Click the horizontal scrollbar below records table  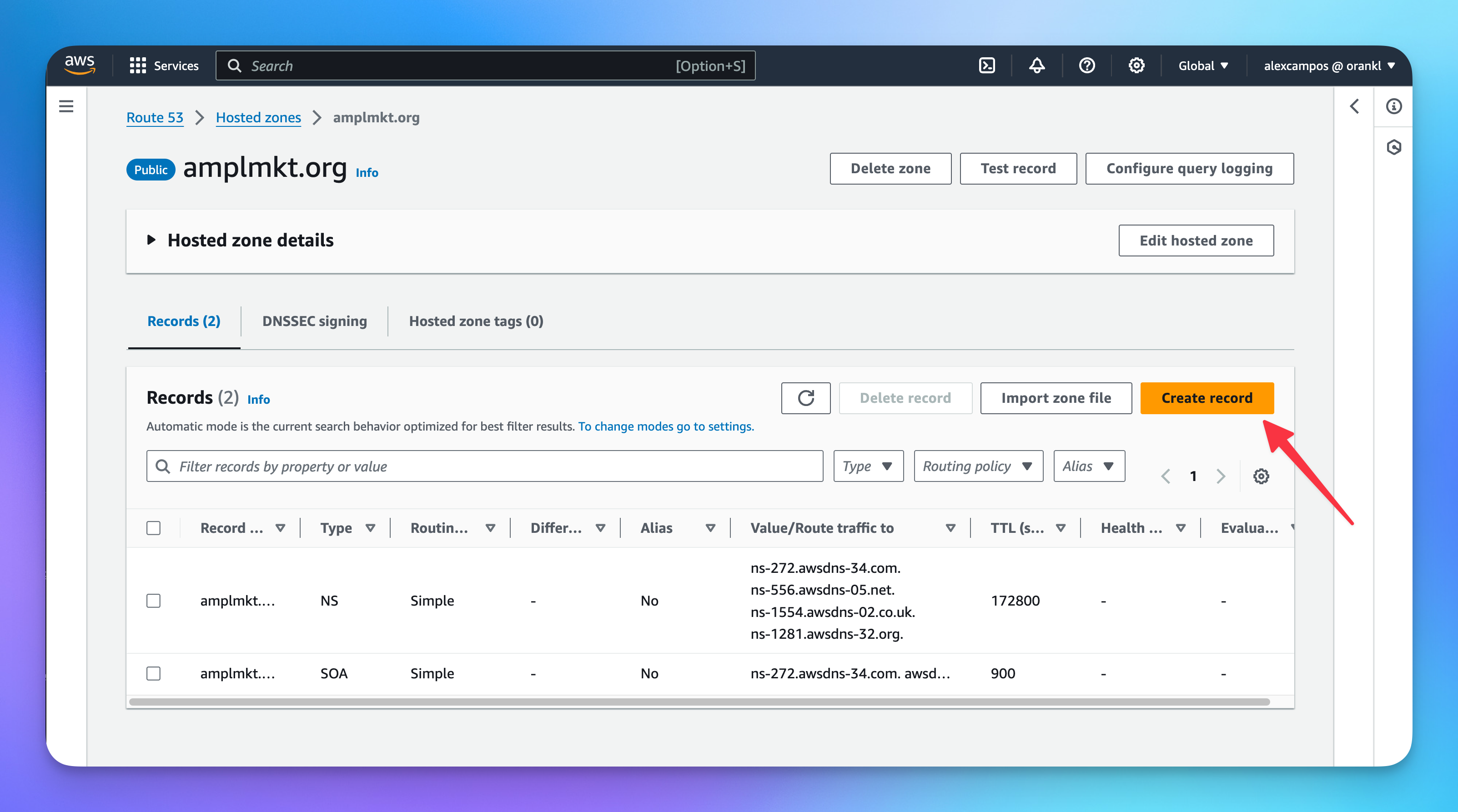point(699,702)
